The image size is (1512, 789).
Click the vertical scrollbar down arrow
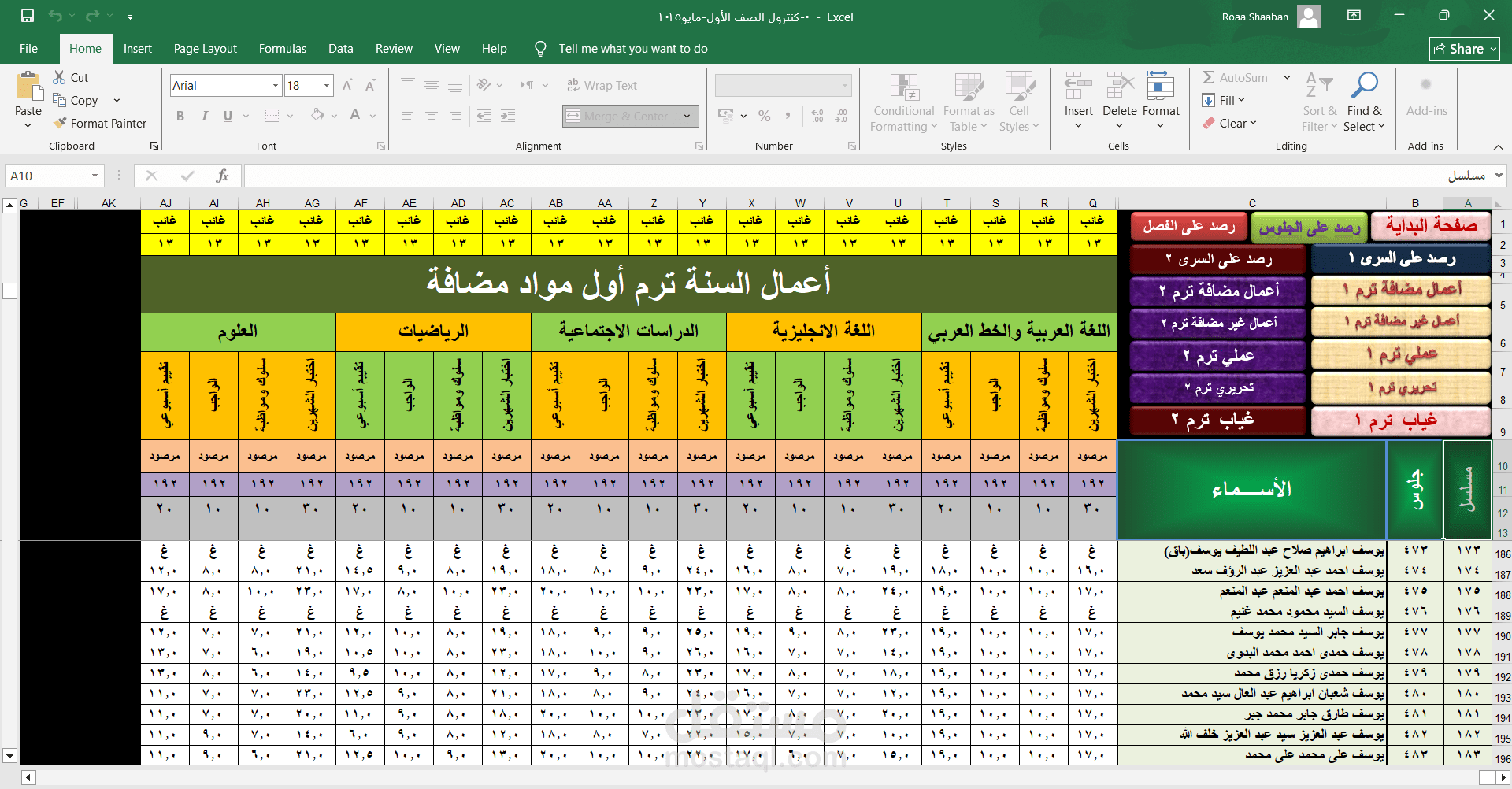click(9, 755)
